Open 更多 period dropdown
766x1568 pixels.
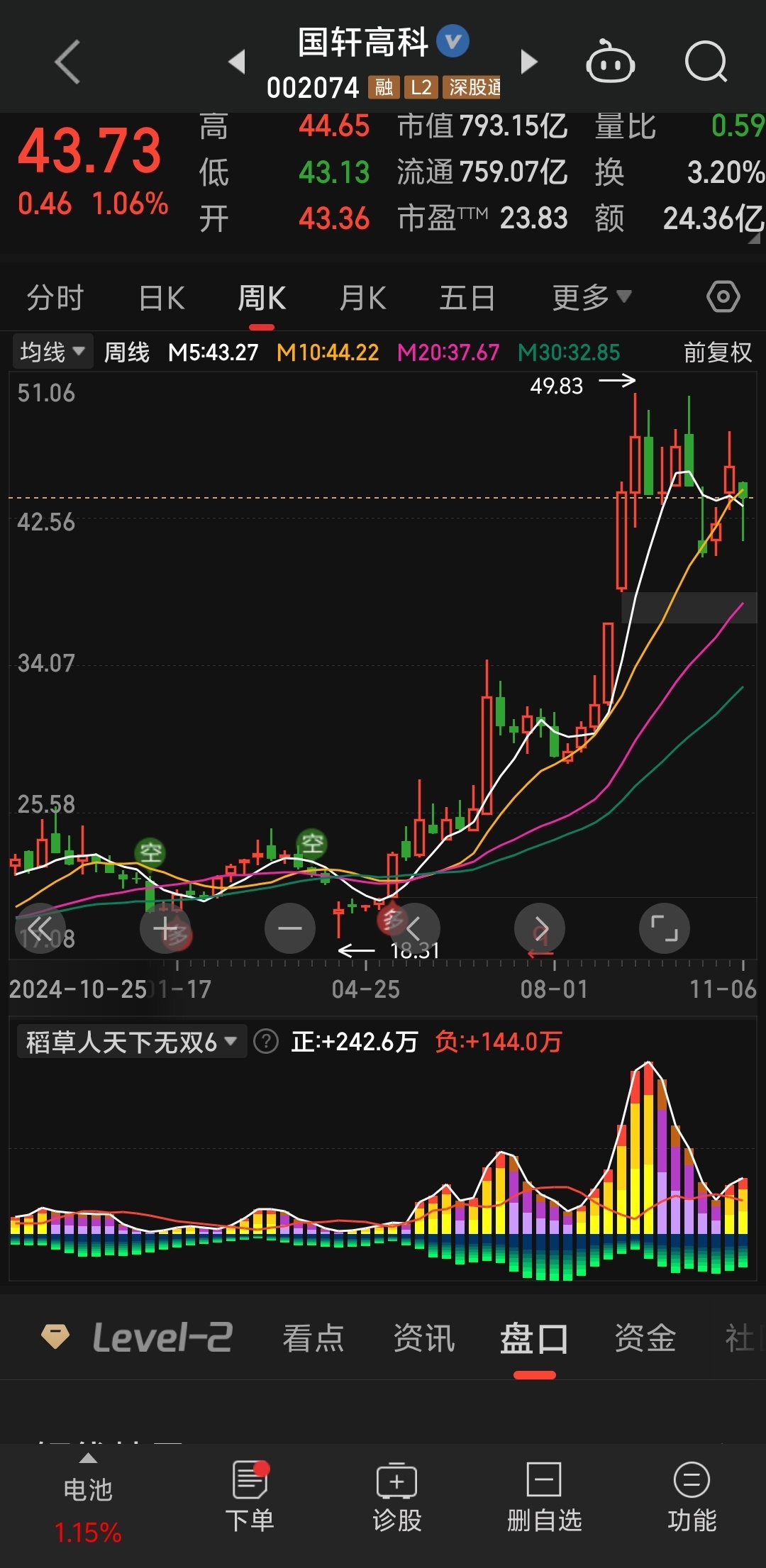(592, 297)
